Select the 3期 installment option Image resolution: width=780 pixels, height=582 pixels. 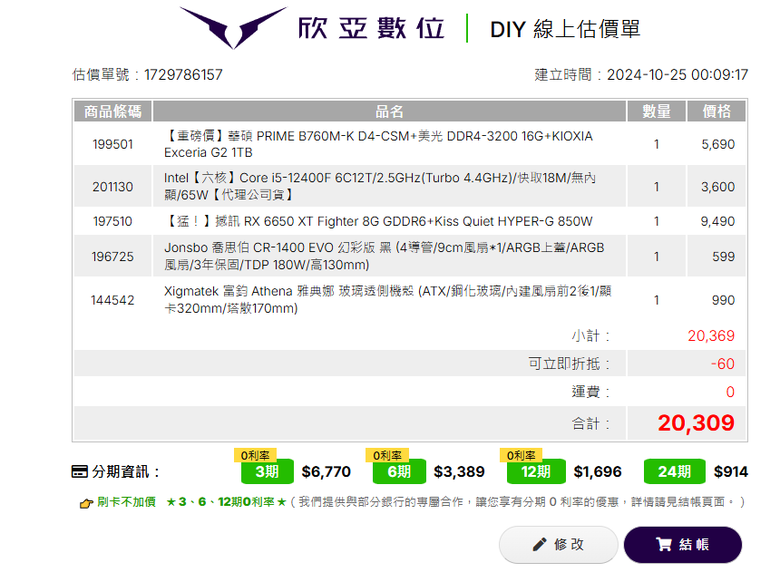click(x=267, y=472)
